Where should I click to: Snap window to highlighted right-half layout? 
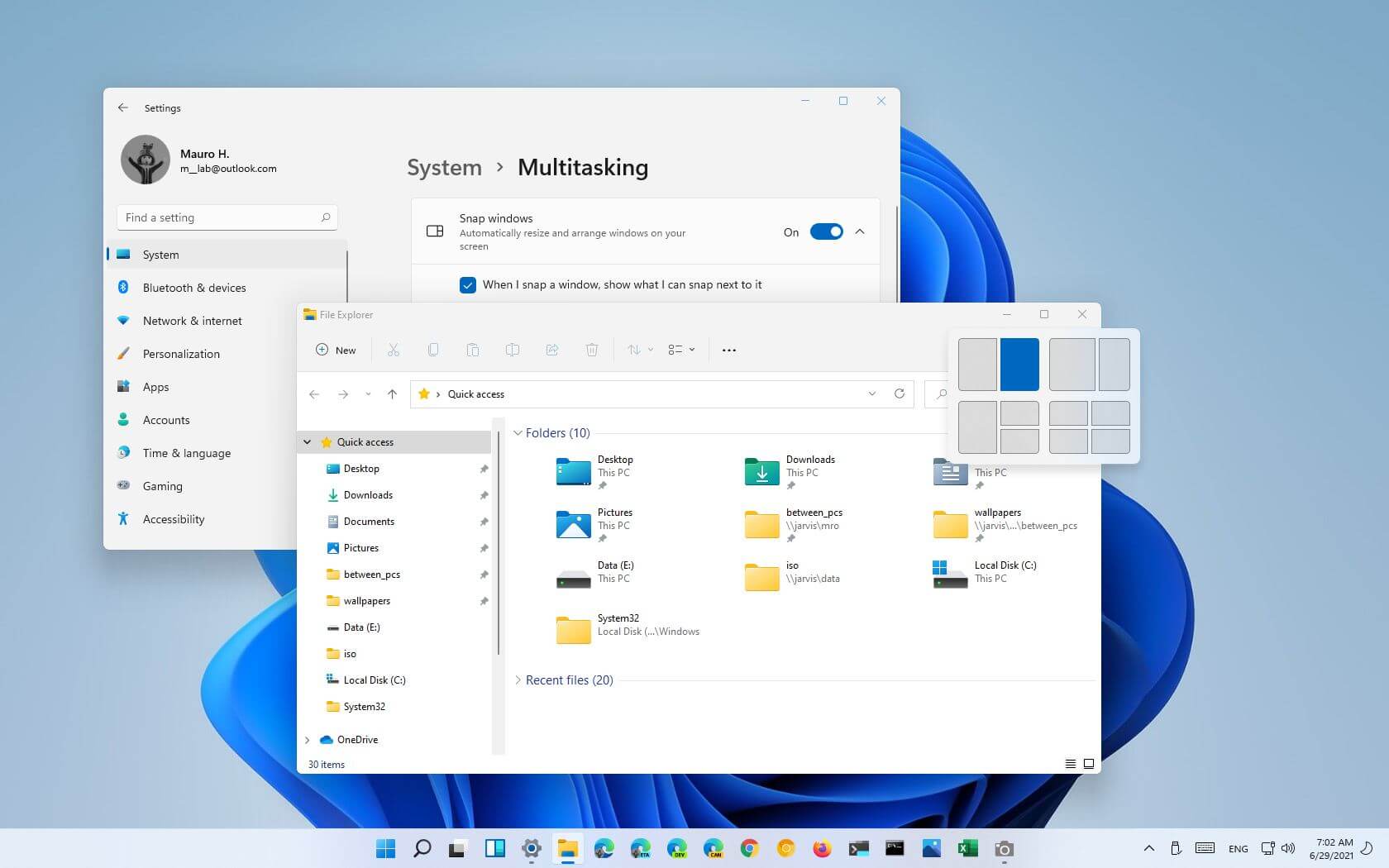coord(1019,364)
